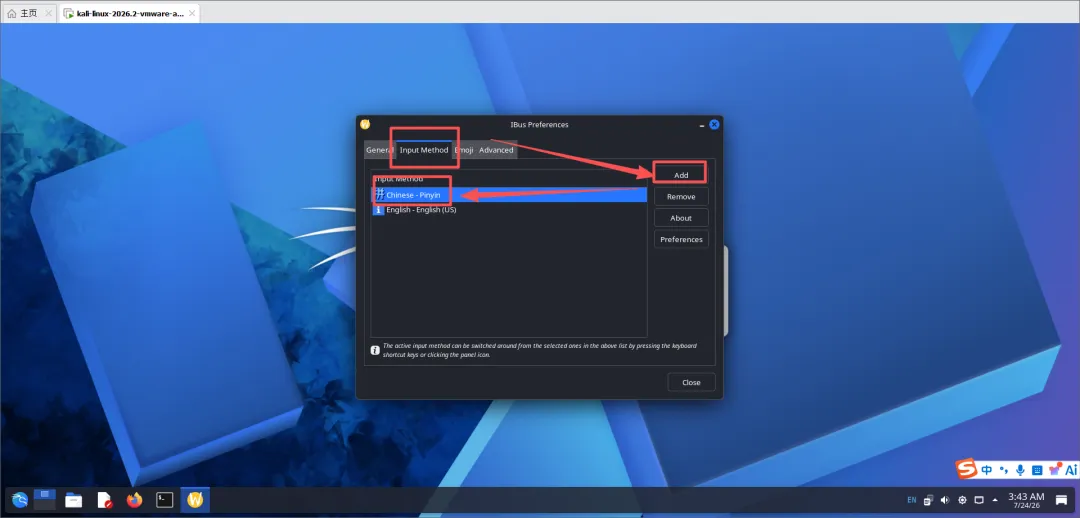Screen dimensions: 1080x518
Task: Open the terminal emulator from the taskbar
Action: point(165,500)
